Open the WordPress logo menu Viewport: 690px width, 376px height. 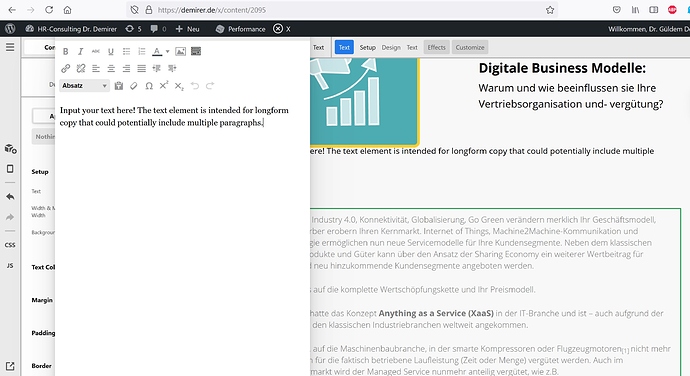coord(10,29)
